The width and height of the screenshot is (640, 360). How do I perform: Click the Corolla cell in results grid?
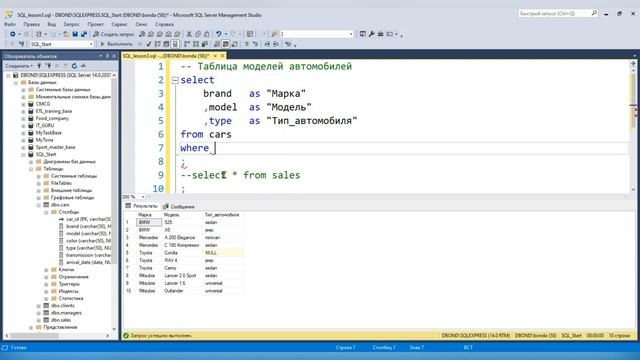click(x=182, y=253)
